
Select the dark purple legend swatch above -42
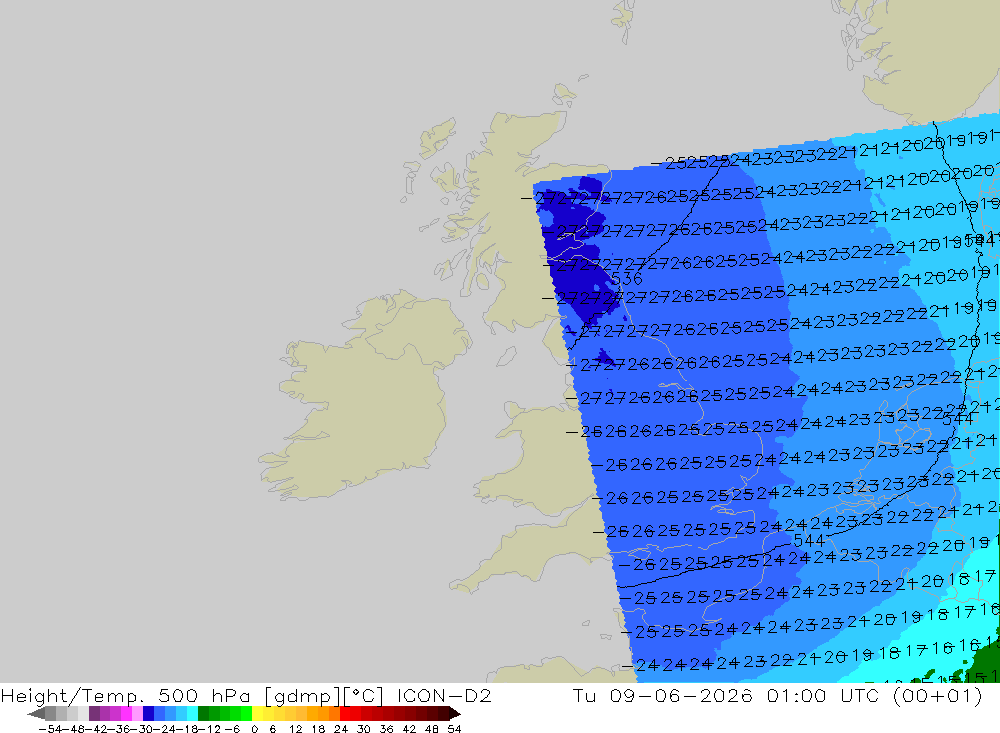pos(94,714)
